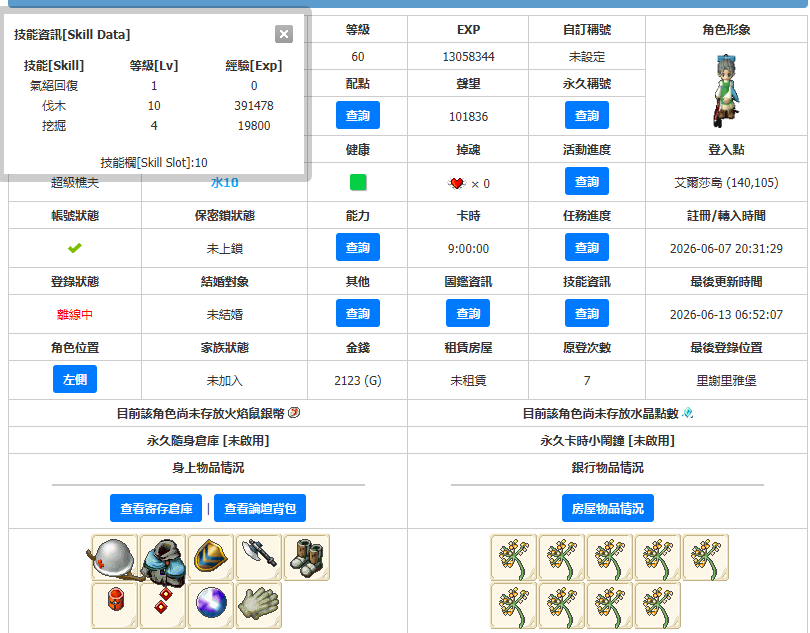Click the 左側 character position button
This screenshot has height=633, width=810.
point(75,380)
